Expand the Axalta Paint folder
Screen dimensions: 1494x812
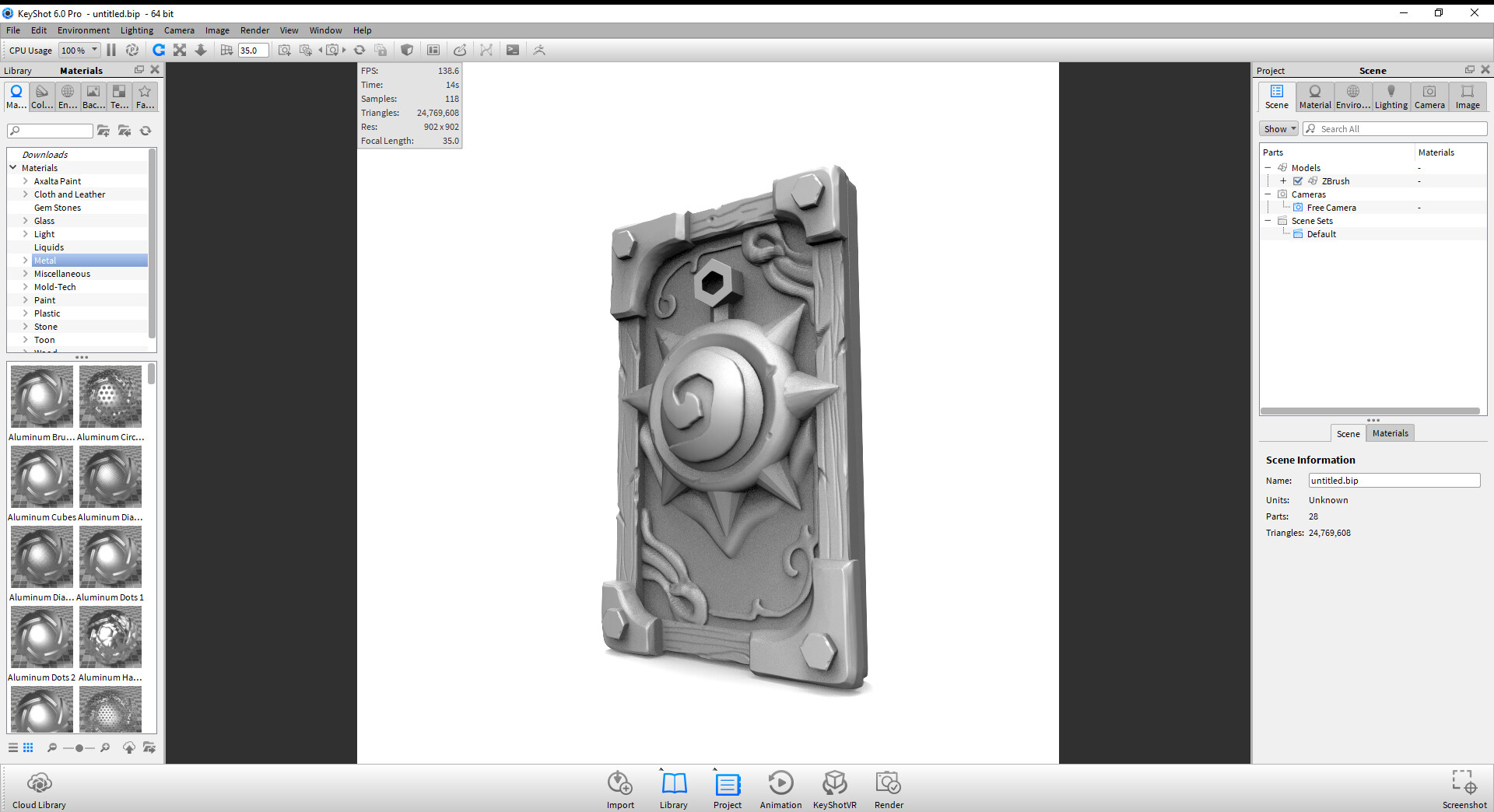[x=26, y=181]
